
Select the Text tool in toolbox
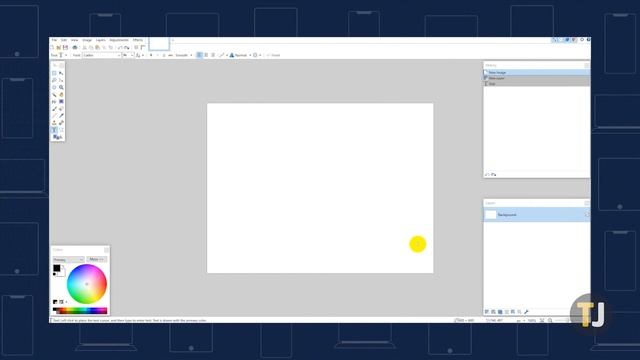coord(54,130)
